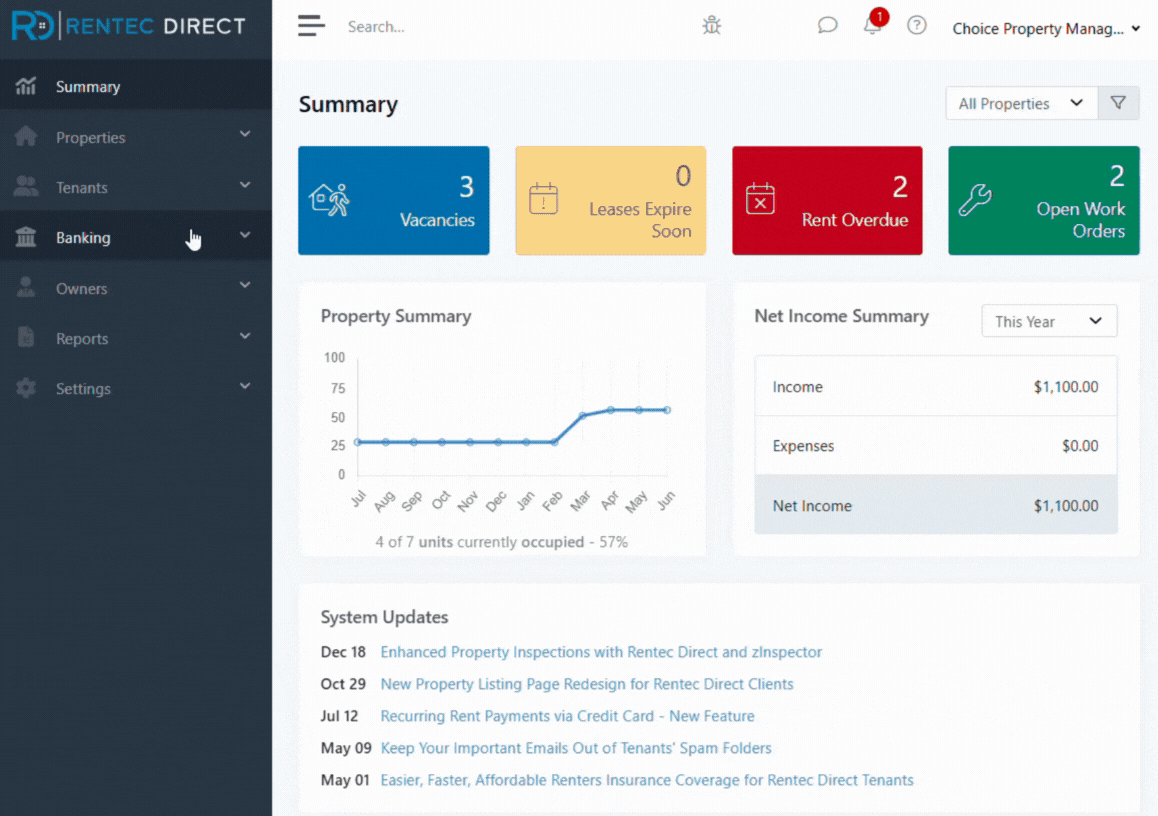Expand the Properties sidebar menu

click(x=134, y=137)
